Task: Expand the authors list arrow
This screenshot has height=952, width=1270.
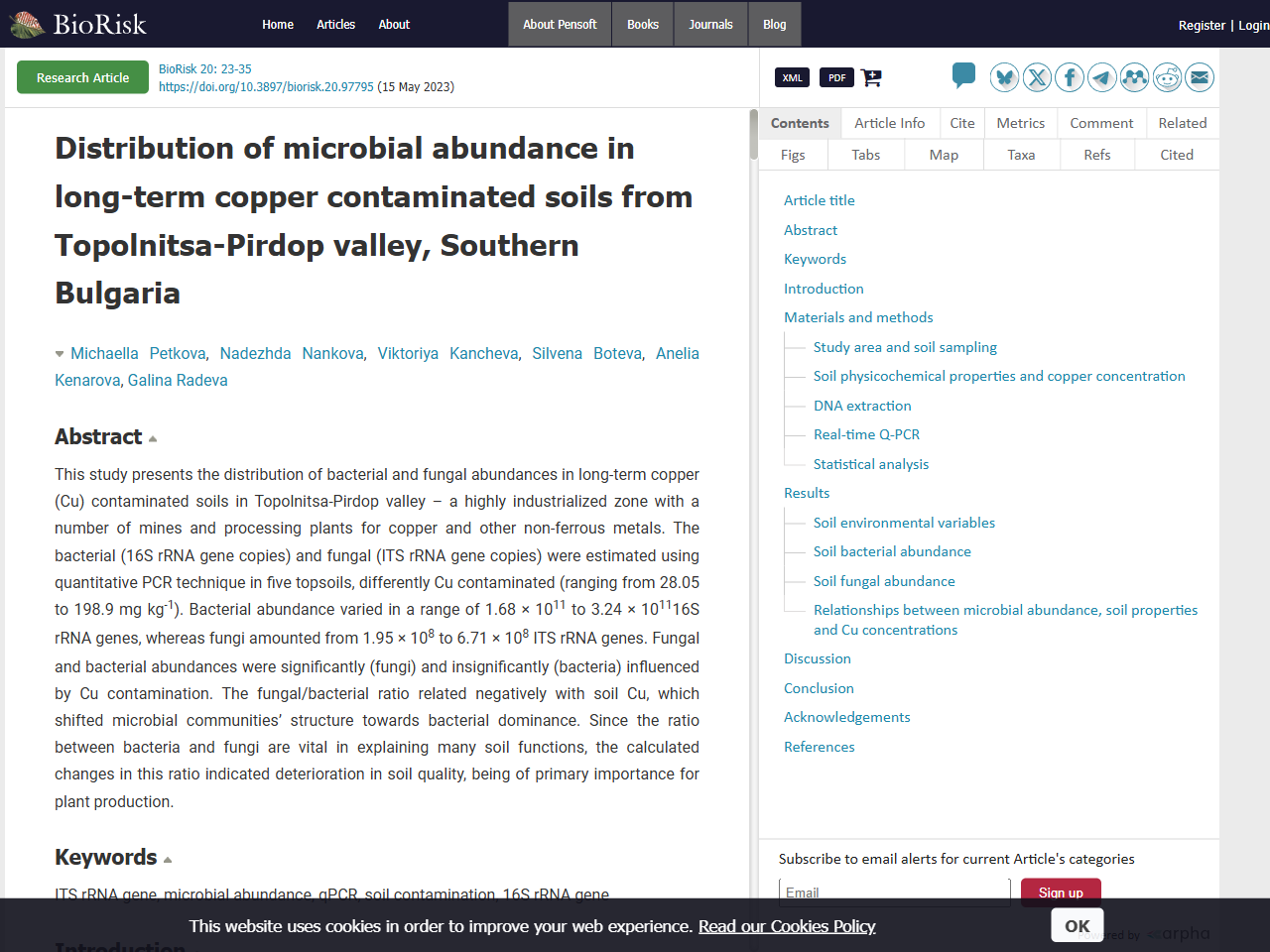Action: point(60,354)
